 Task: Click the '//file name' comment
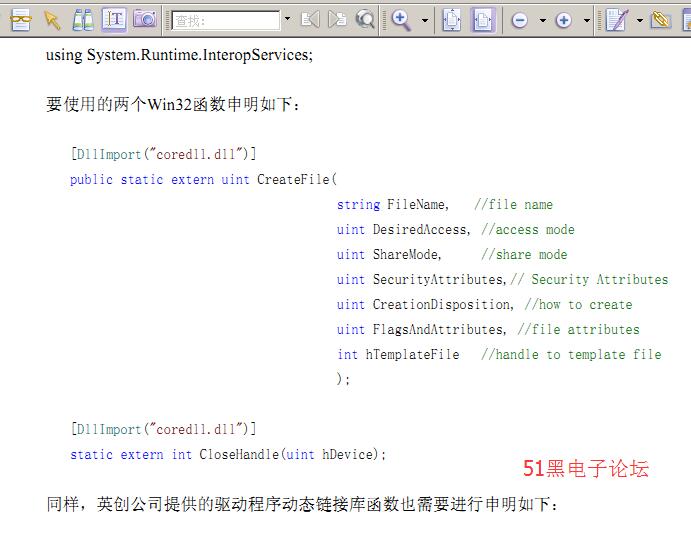pyautogui.click(x=513, y=205)
